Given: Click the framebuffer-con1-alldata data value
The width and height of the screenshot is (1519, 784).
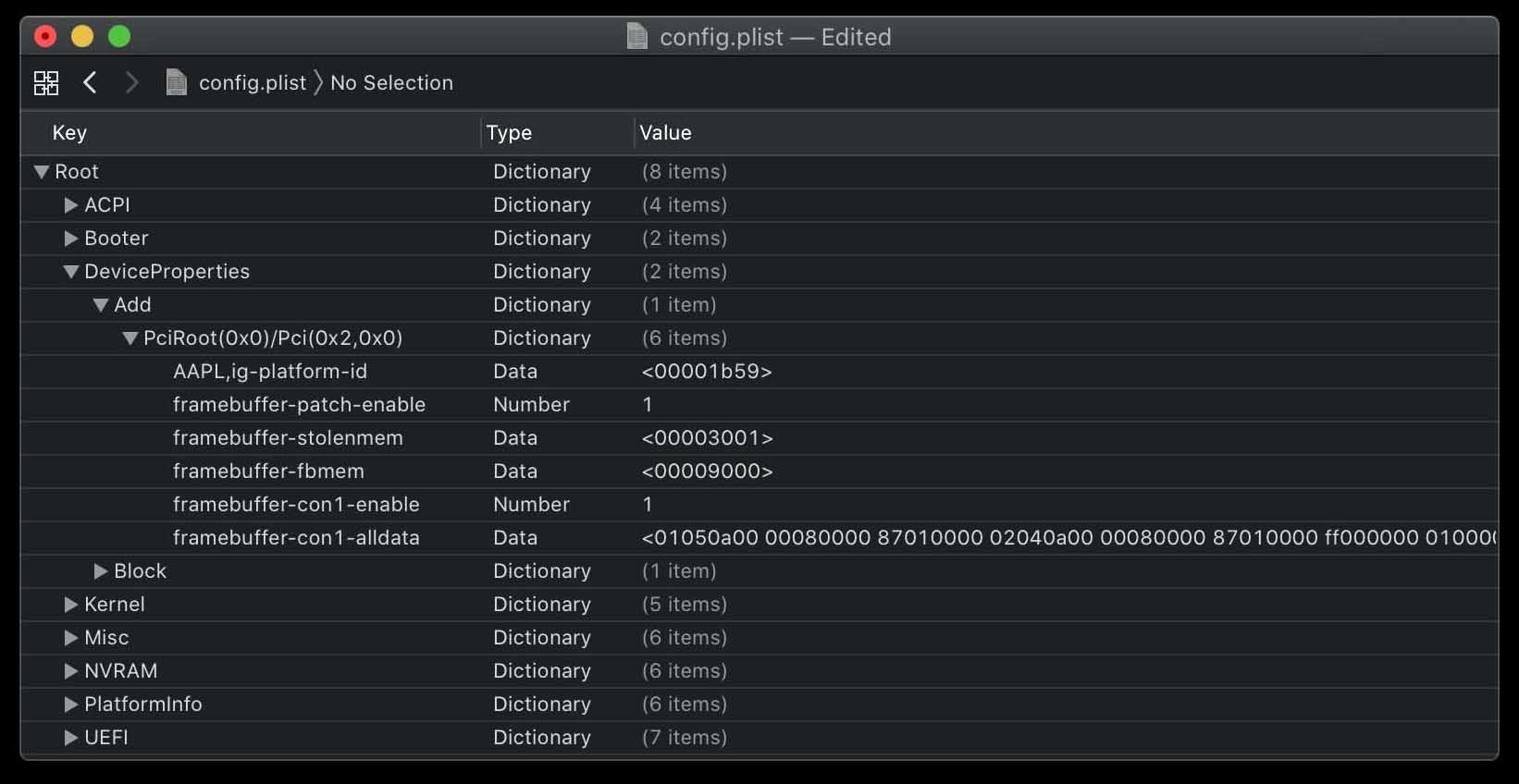Looking at the screenshot, I should click(x=1068, y=538).
